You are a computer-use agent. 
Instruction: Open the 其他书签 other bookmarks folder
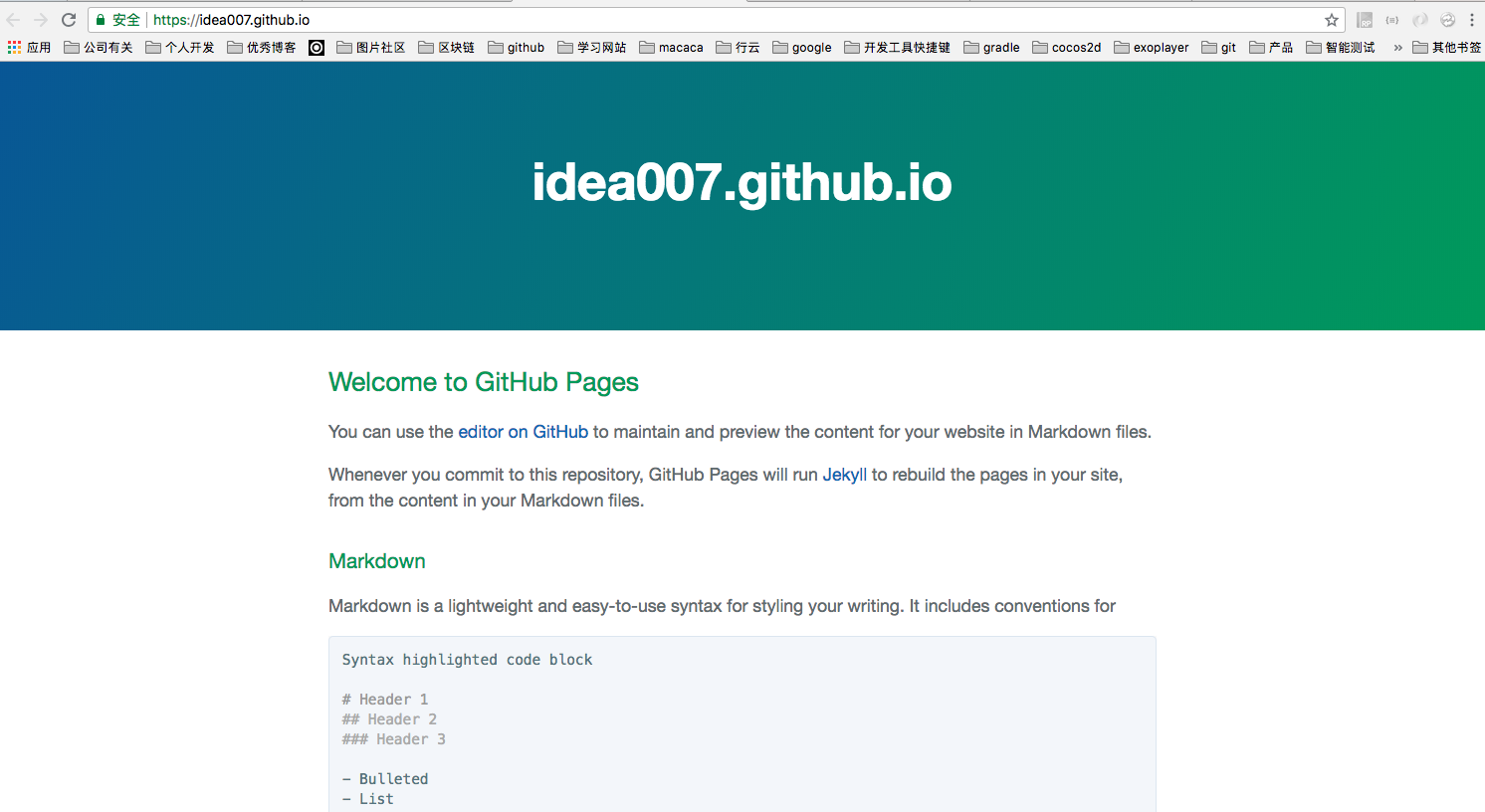[1447, 47]
